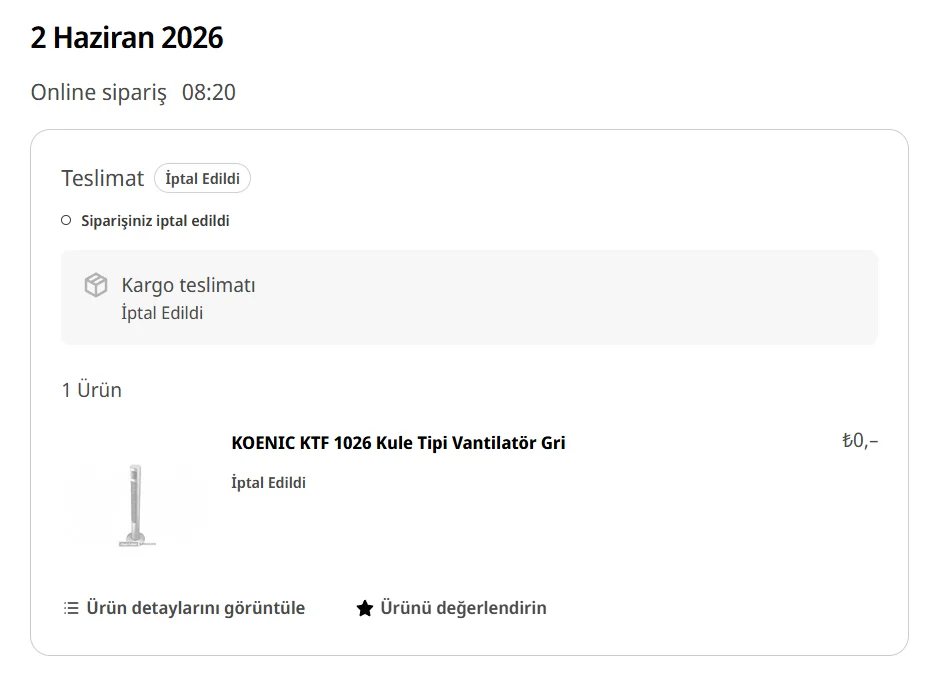Viewport: 928px width, 675px height.
Task: Click the 1 Ürün count label
Action: [92, 390]
